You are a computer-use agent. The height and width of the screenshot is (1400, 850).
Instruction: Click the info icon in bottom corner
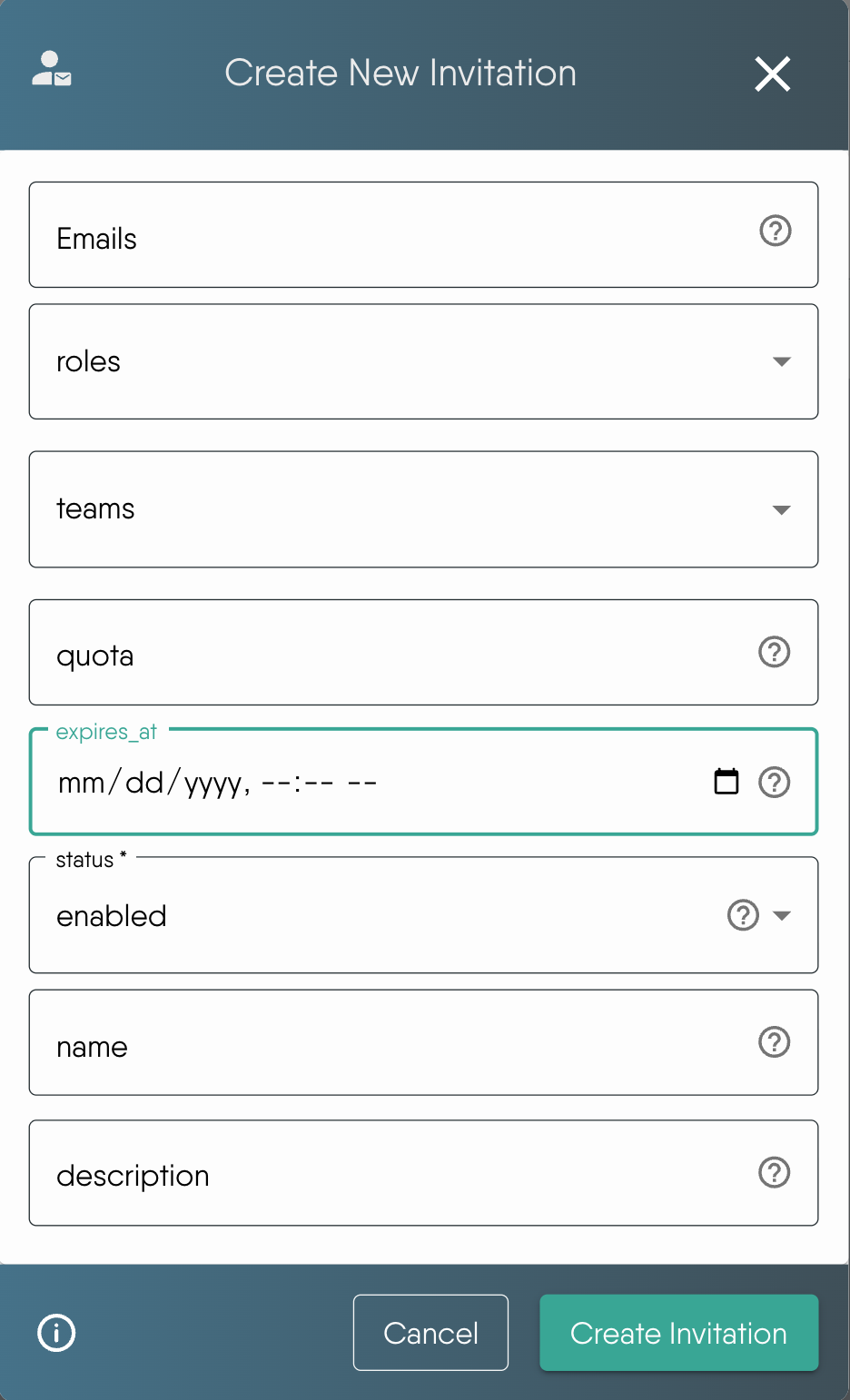click(55, 1333)
